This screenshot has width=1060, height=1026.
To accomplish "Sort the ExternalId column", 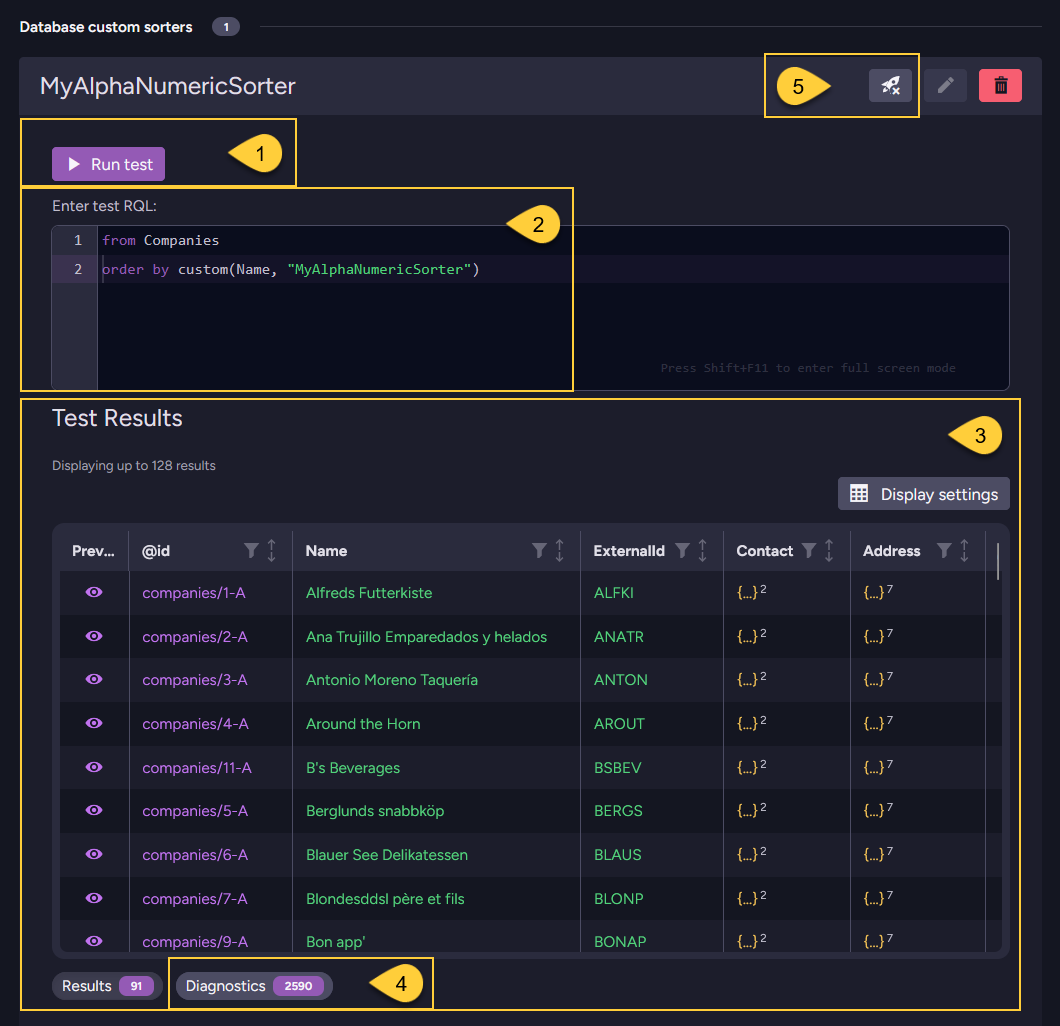I will coord(702,551).
